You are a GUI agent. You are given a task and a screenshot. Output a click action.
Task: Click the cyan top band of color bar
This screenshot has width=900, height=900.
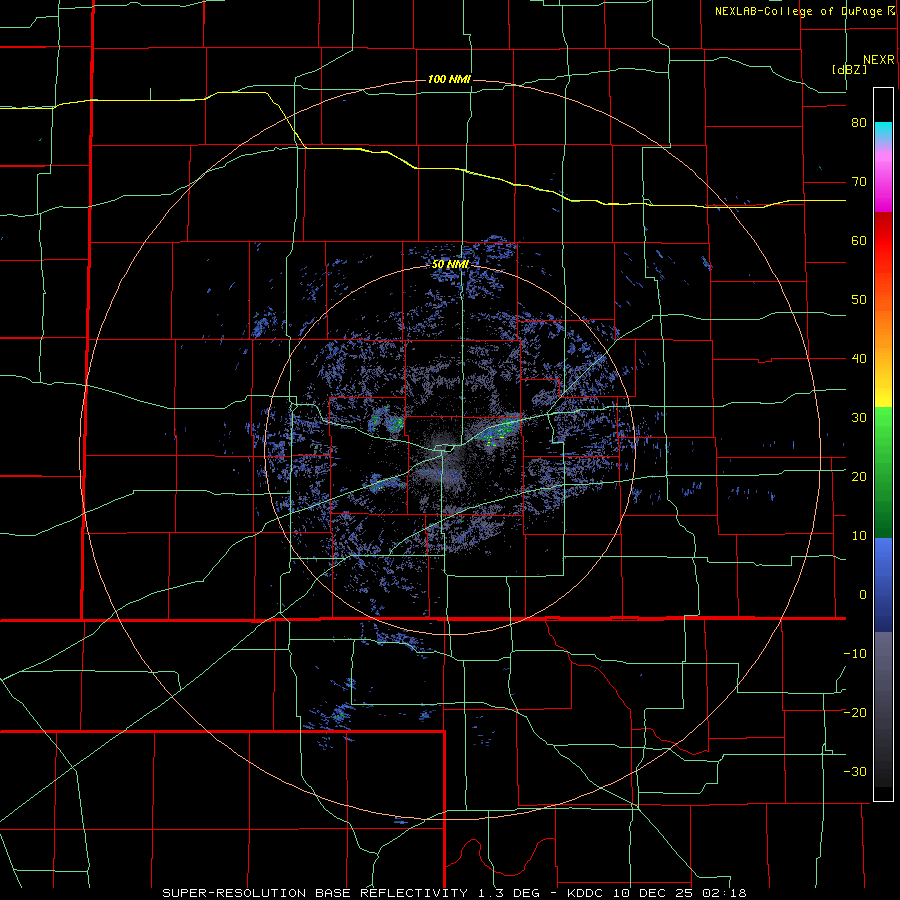[x=883, y=131]
